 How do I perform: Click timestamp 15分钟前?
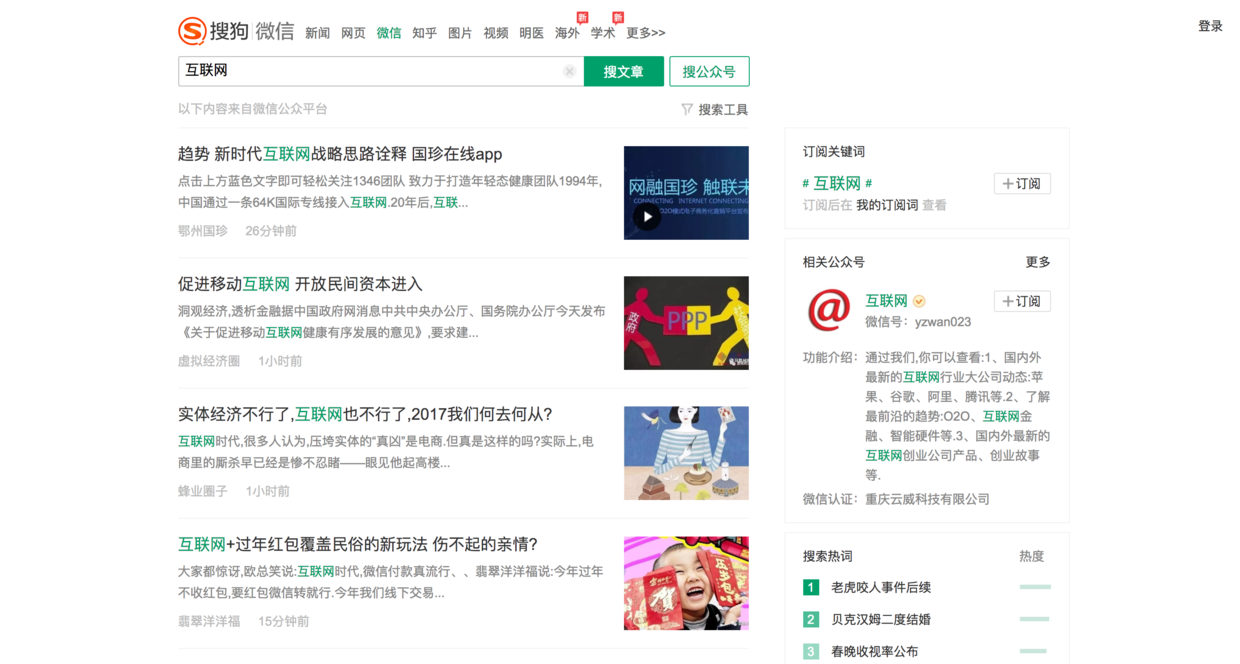(x=284, y=621)
